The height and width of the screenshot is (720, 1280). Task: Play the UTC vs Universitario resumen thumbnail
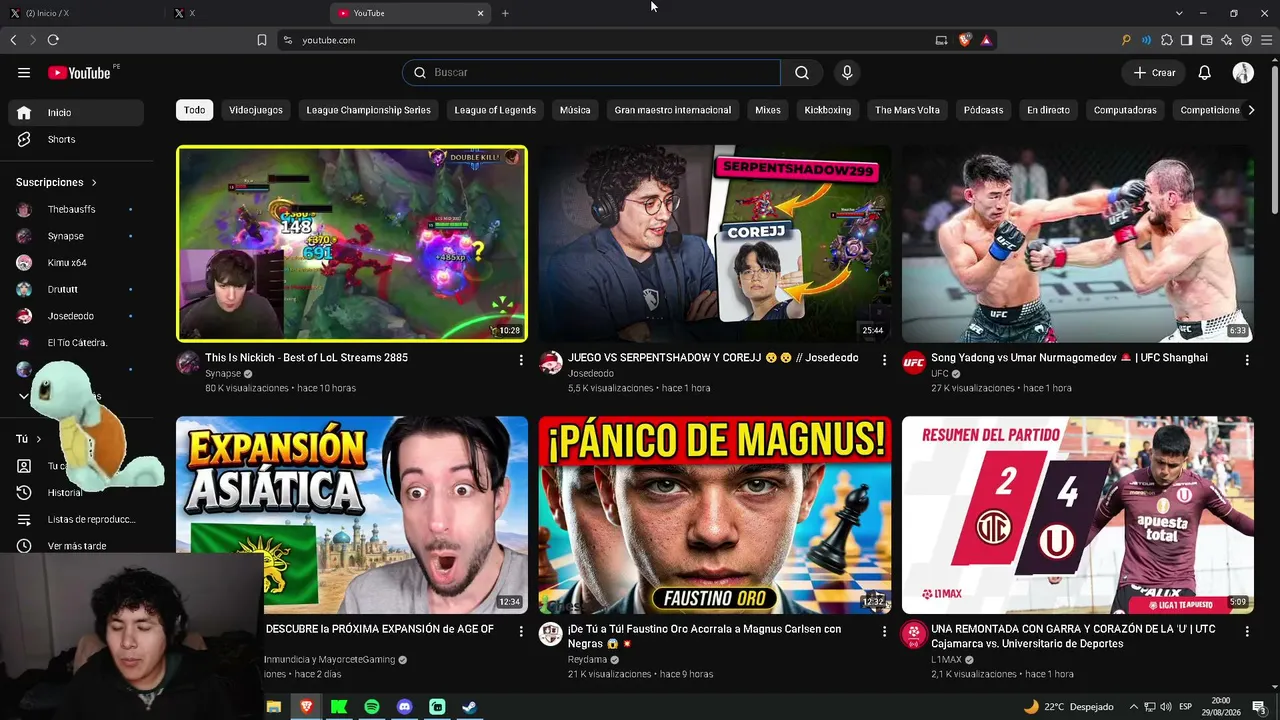click(x=1078, y=515)
